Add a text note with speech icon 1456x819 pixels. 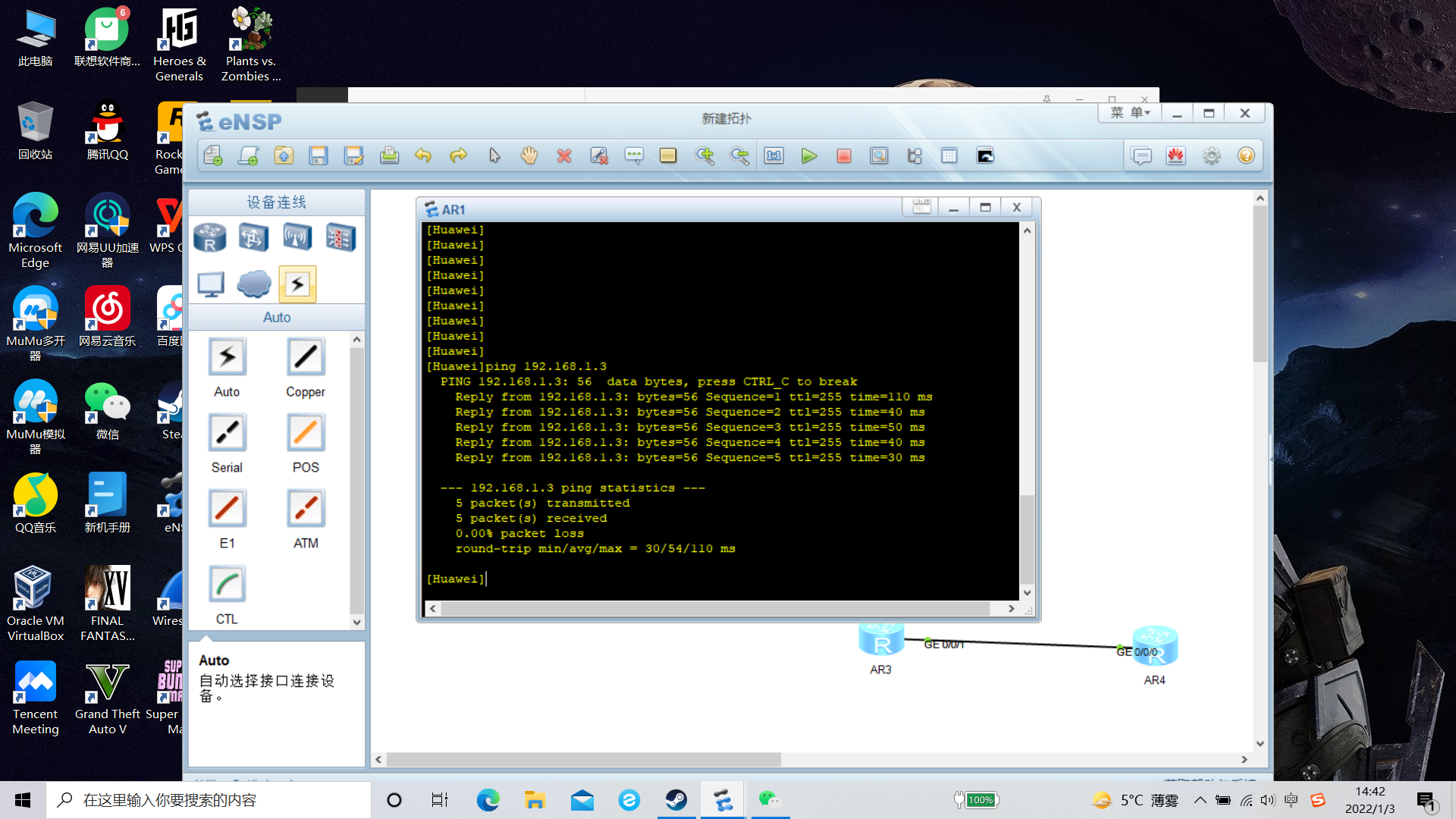[x=633, y=156]
